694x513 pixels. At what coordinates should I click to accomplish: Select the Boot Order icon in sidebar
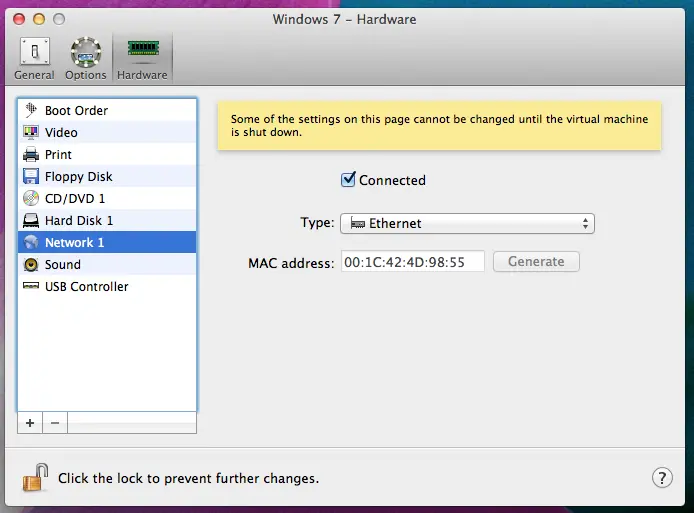pos(30,111)
